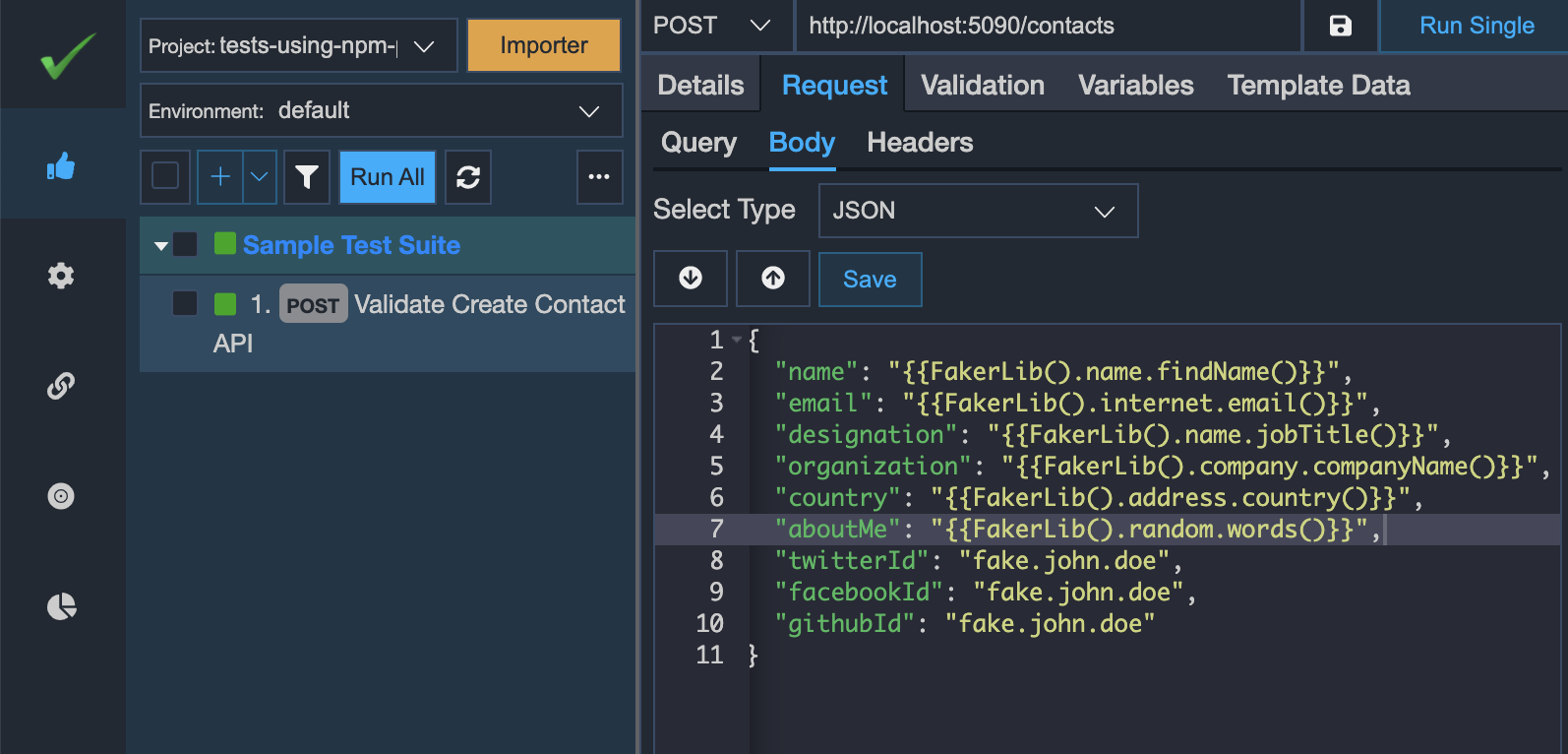Click the Importer button

(544, 45)
